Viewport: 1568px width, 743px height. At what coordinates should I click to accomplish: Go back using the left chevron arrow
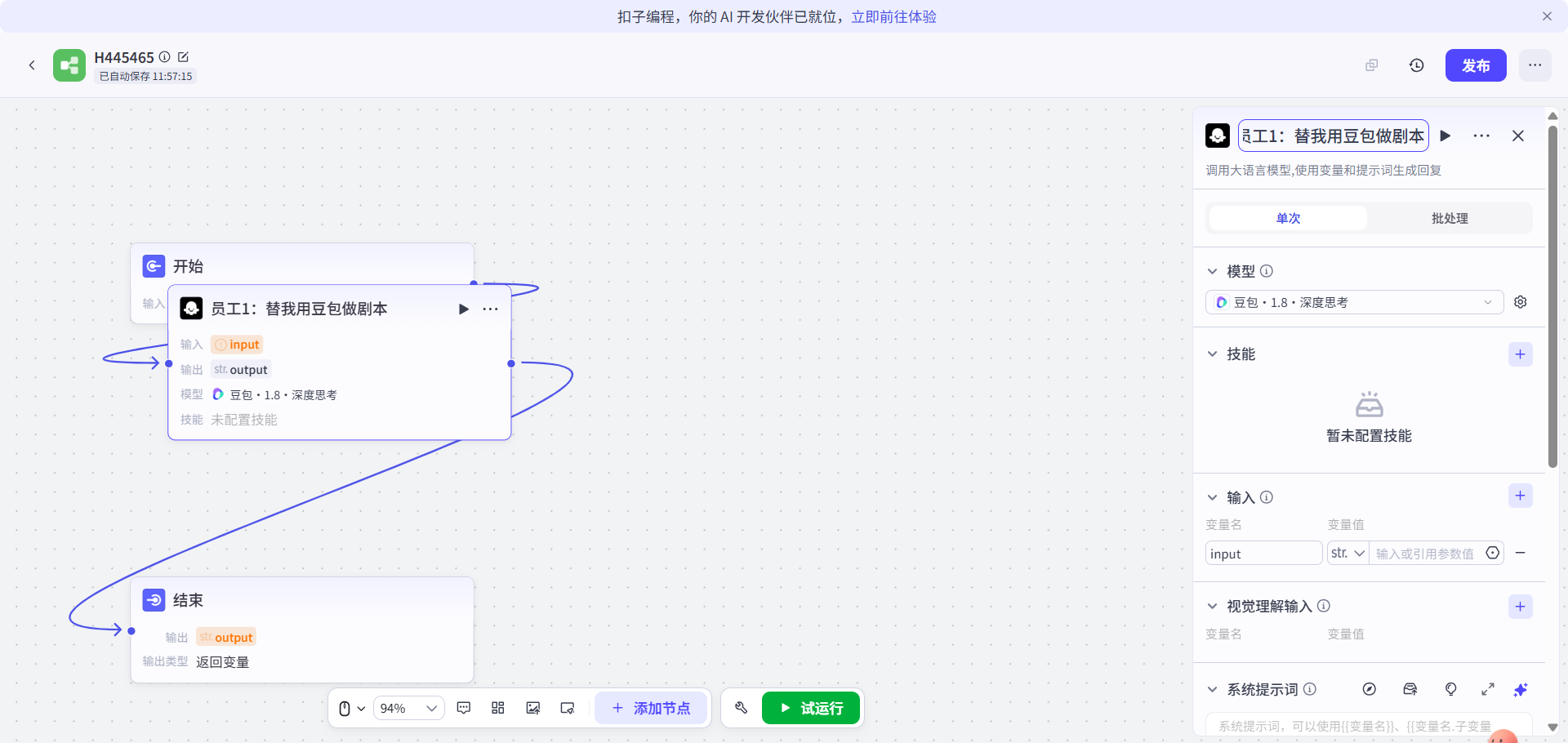pos(32,65)
